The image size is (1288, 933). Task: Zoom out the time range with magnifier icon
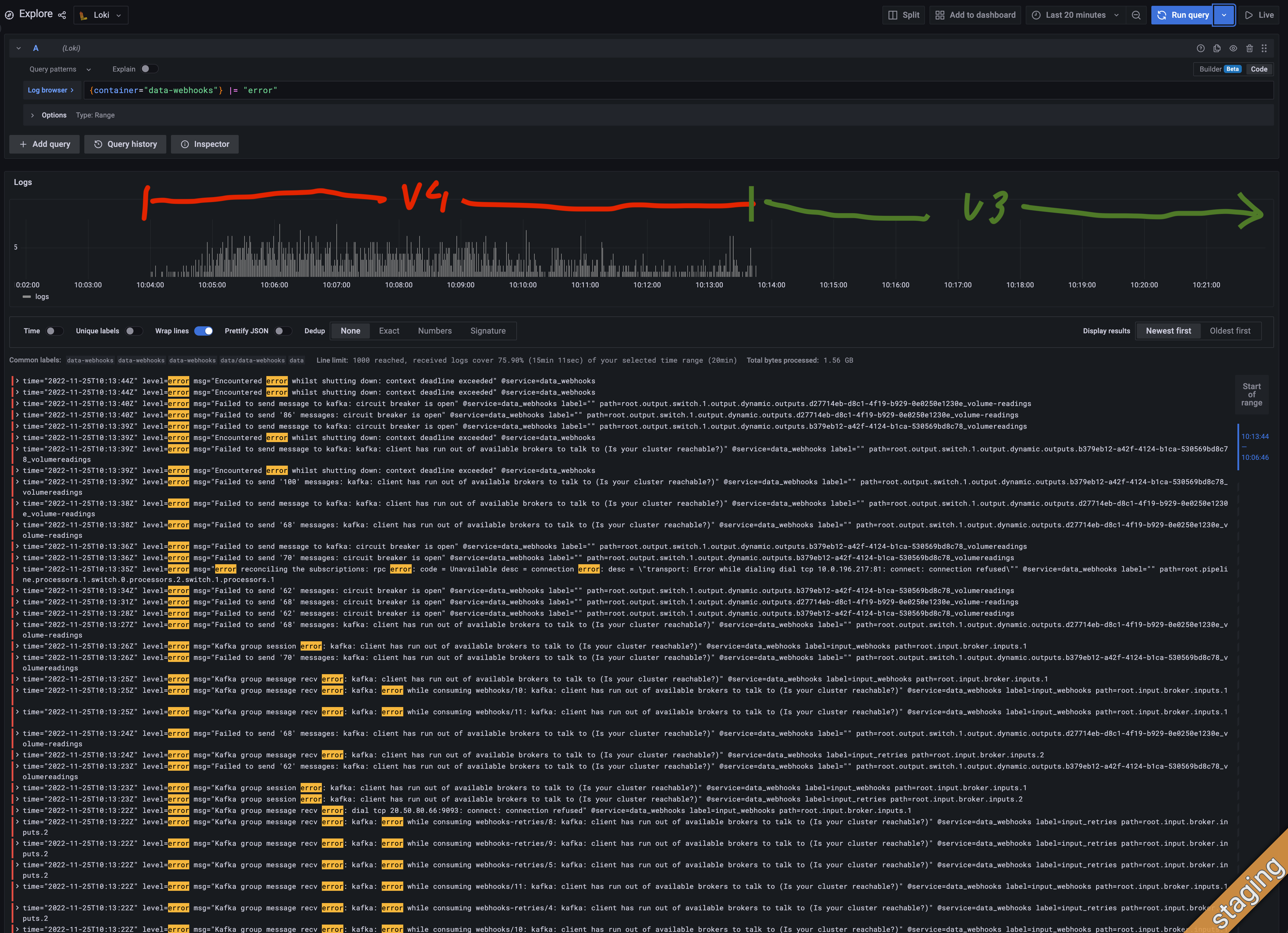pos(1136,15)
